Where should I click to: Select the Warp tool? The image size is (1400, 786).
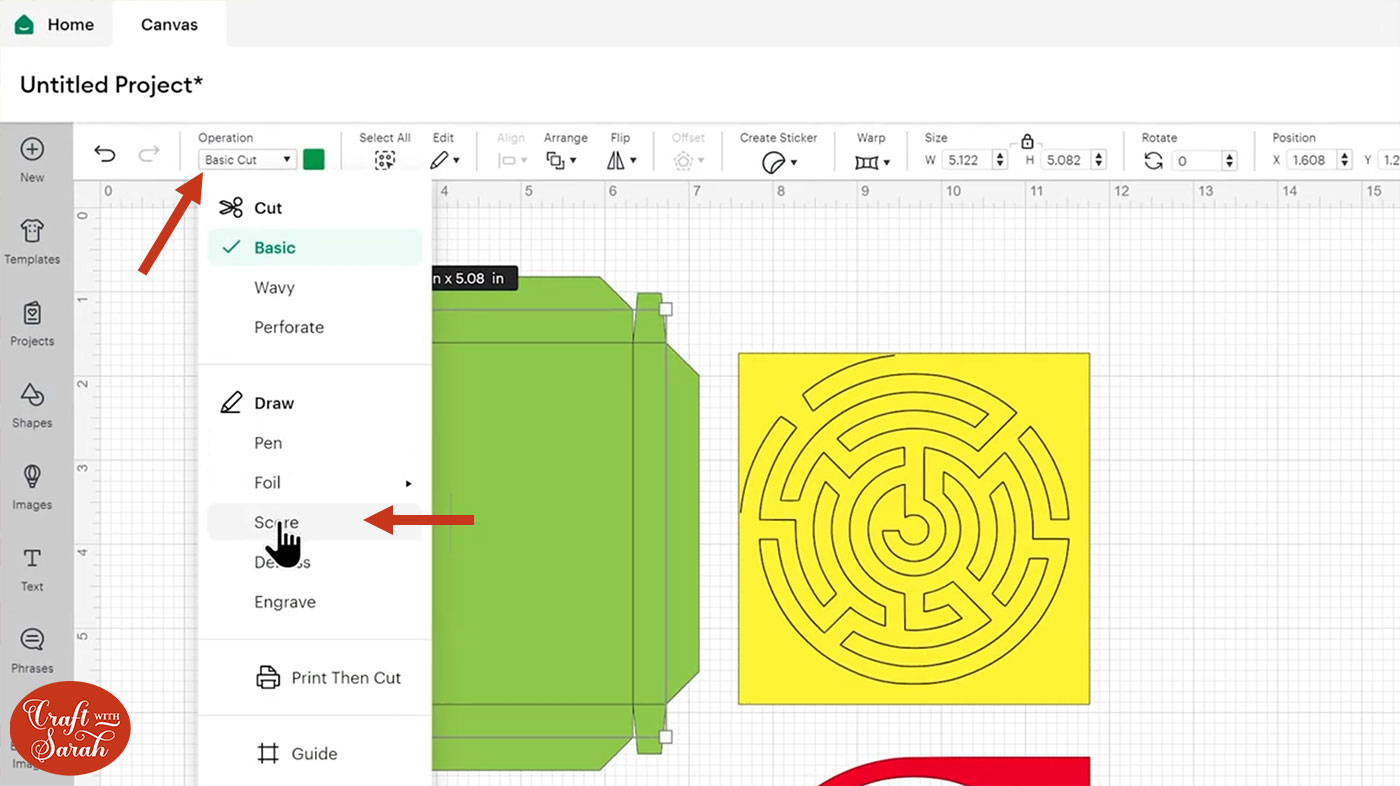point(868,160)
